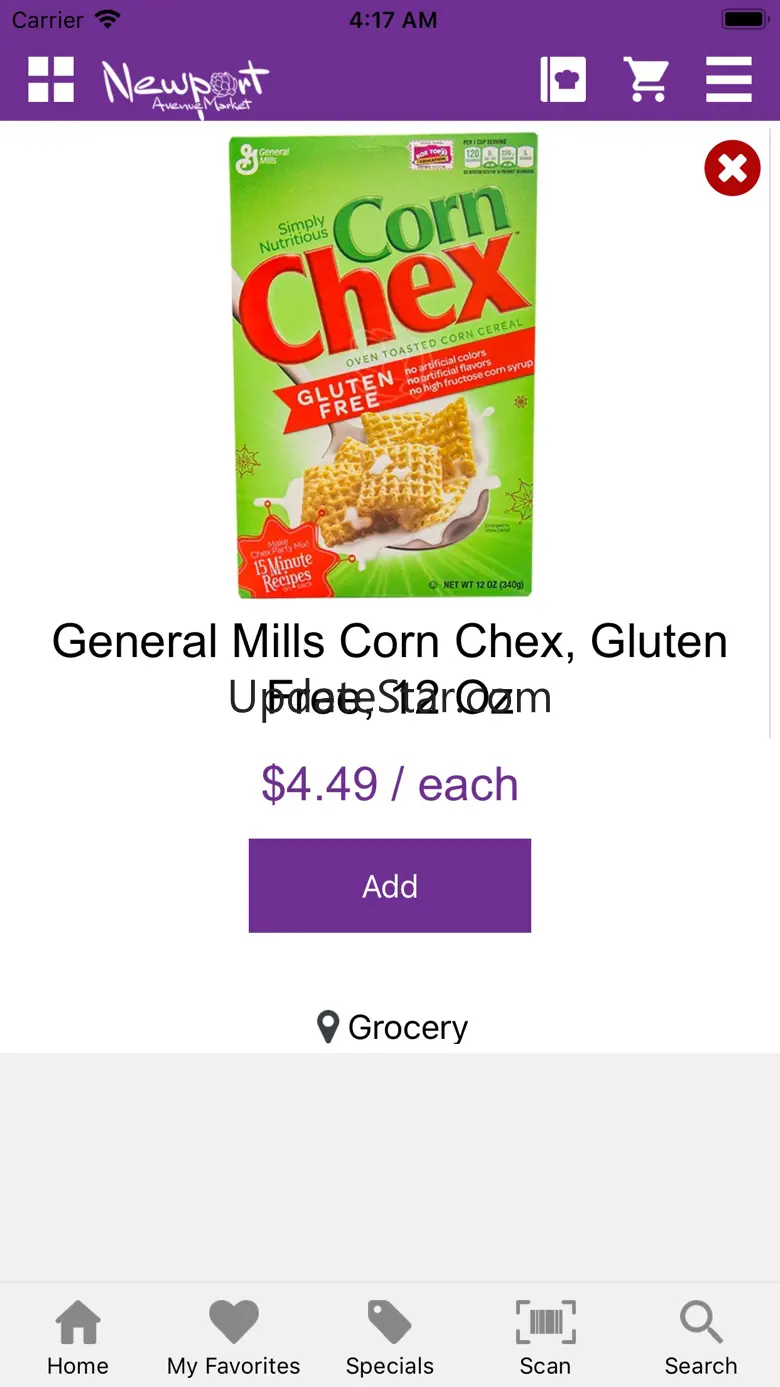Tap the Newport Avenue Market logo
The height and width of the screenshot is (1387, 780).
[185, 86]
